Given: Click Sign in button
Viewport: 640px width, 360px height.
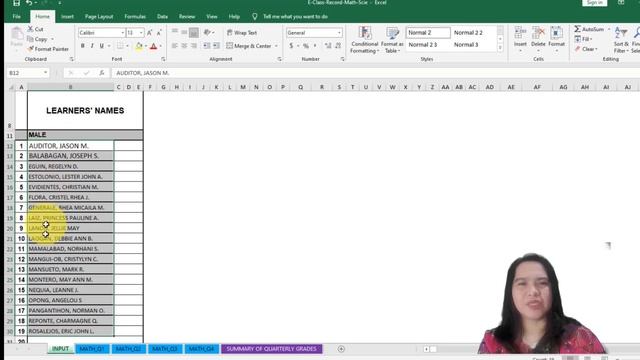Looking at the screenshot, I should tap(594, 3).
